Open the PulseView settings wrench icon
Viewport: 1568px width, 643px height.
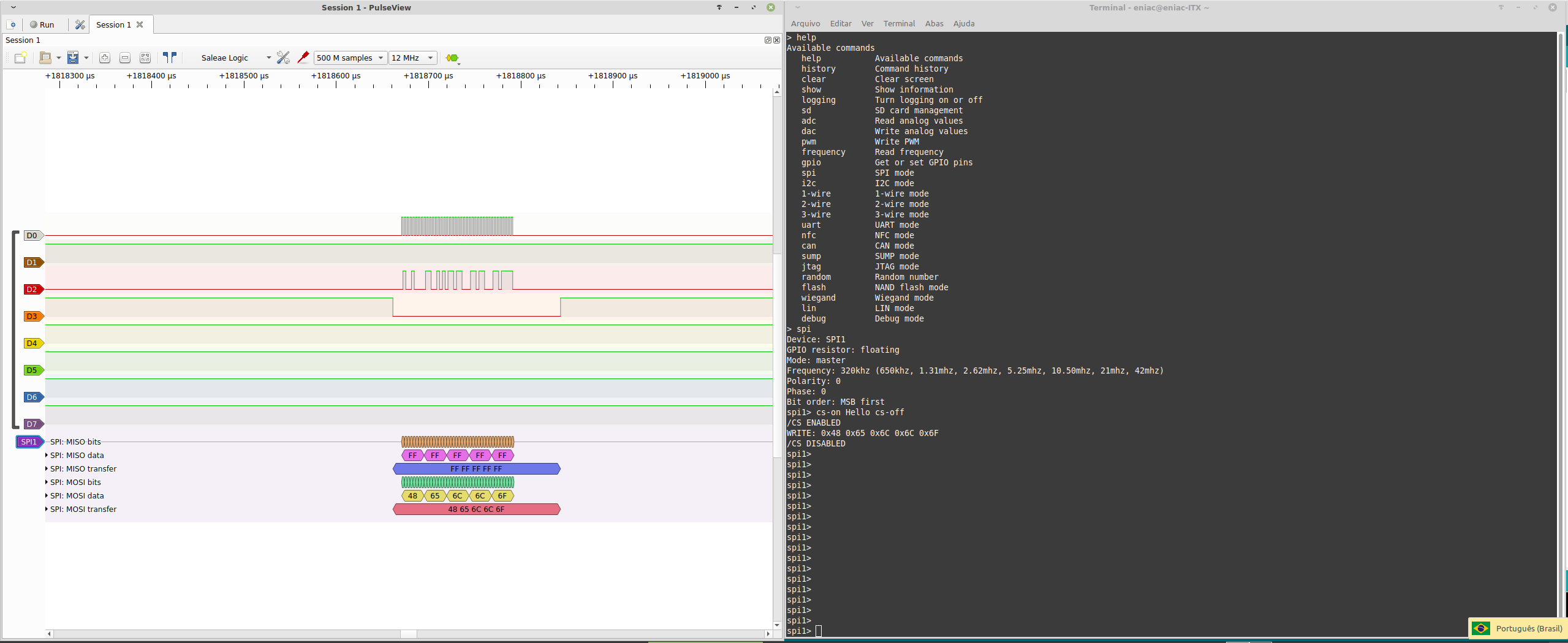click(x=80, y=24)
